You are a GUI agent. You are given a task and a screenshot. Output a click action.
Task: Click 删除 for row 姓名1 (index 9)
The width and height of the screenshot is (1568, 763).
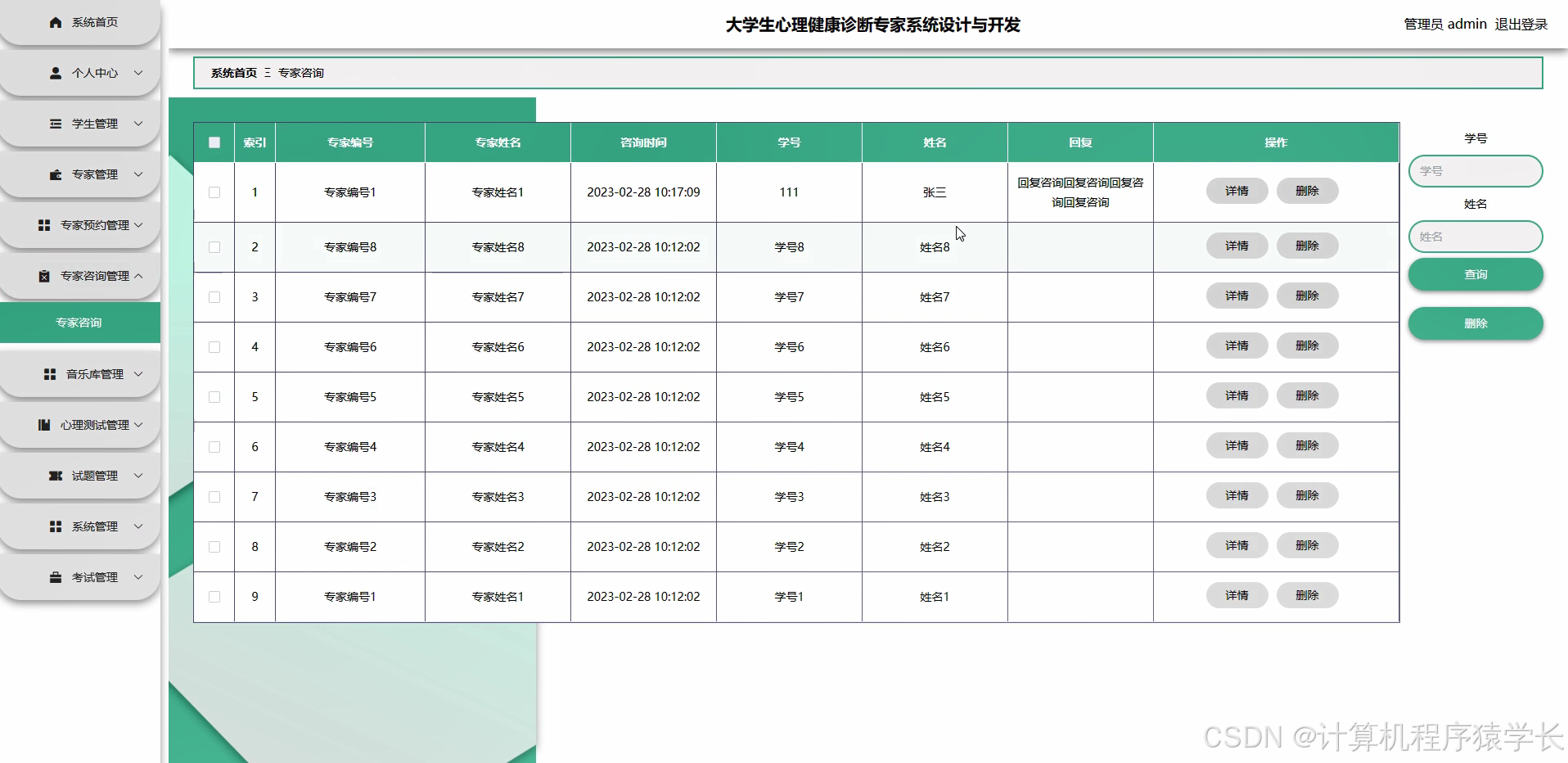click(1307, 595)
